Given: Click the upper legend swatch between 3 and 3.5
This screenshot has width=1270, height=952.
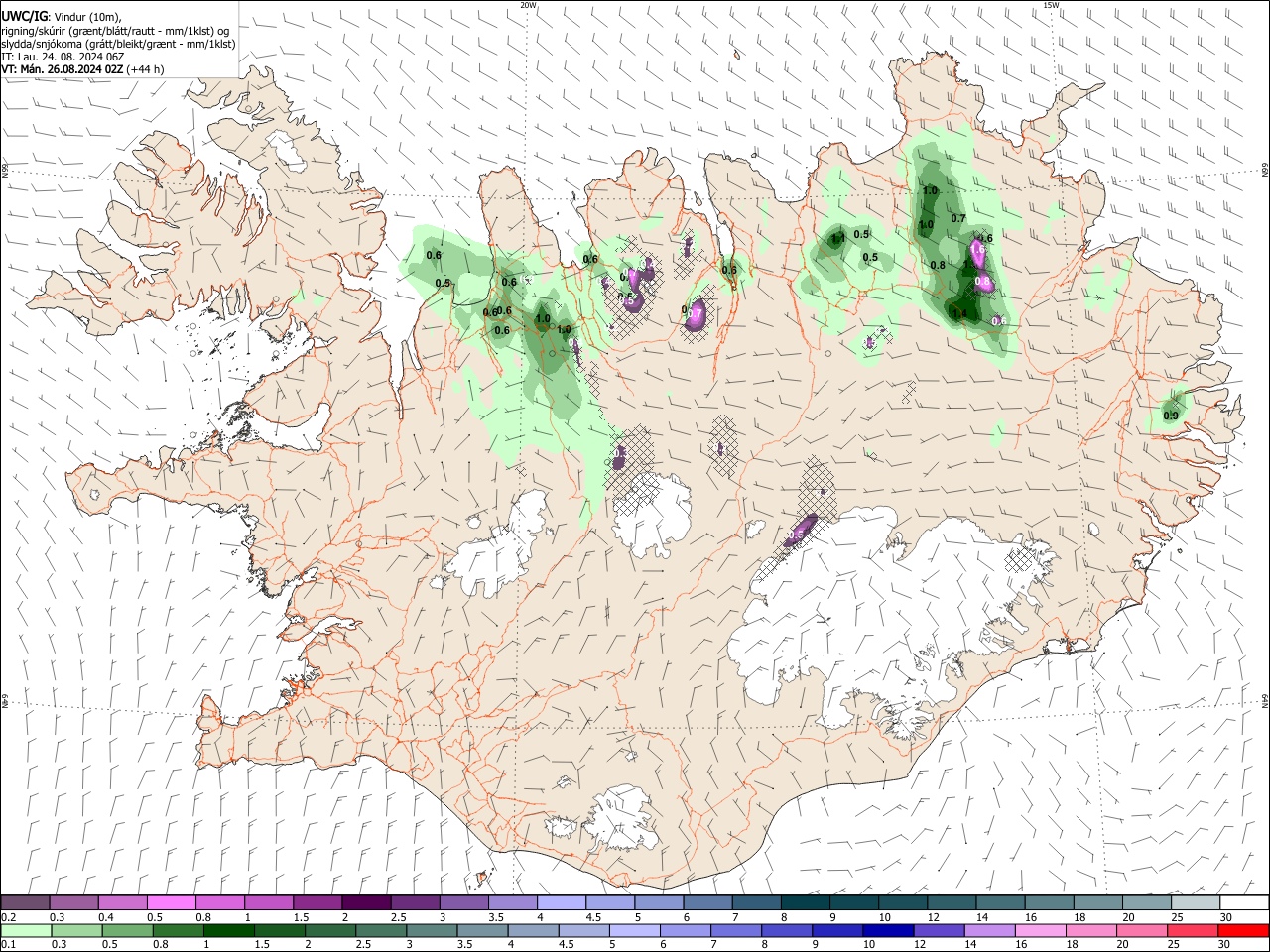Looking at the screenshot, I should 464,902.
